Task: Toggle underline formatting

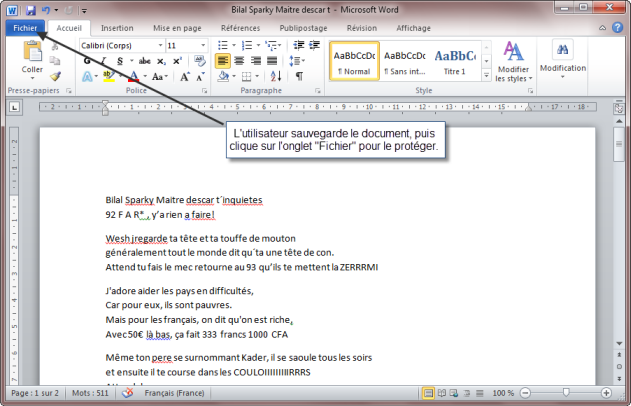Action: tap(117, 61)
